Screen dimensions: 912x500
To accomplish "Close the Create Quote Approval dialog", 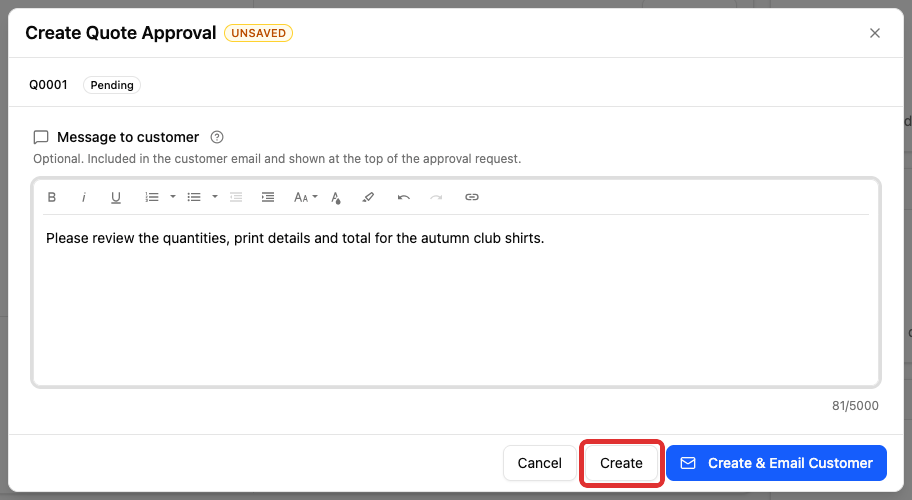I will (875, 33).
